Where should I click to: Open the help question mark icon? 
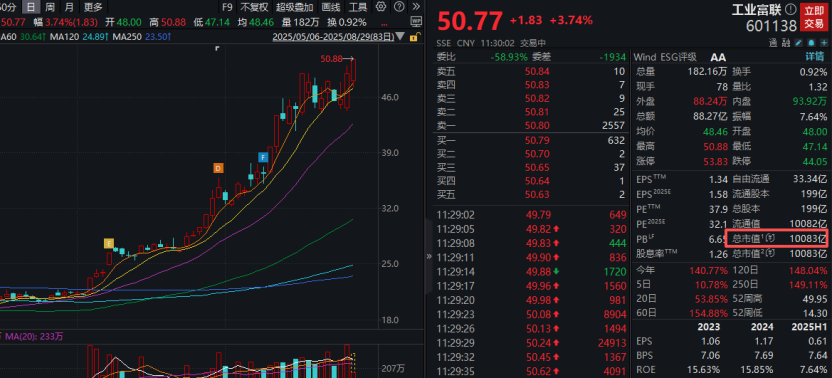pos(398,7)
